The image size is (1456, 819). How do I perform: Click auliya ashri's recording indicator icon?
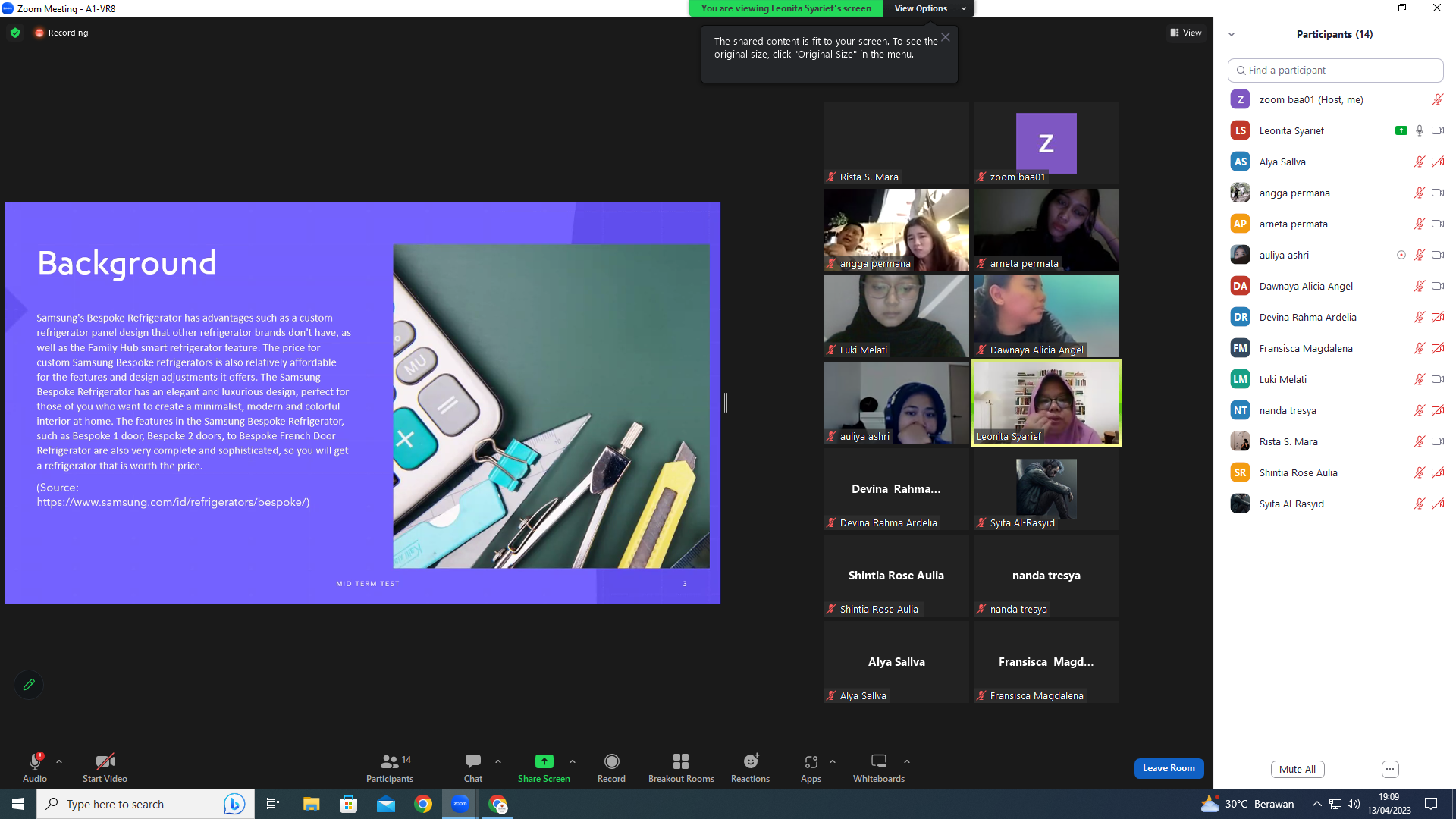(x=1401, y=255)
